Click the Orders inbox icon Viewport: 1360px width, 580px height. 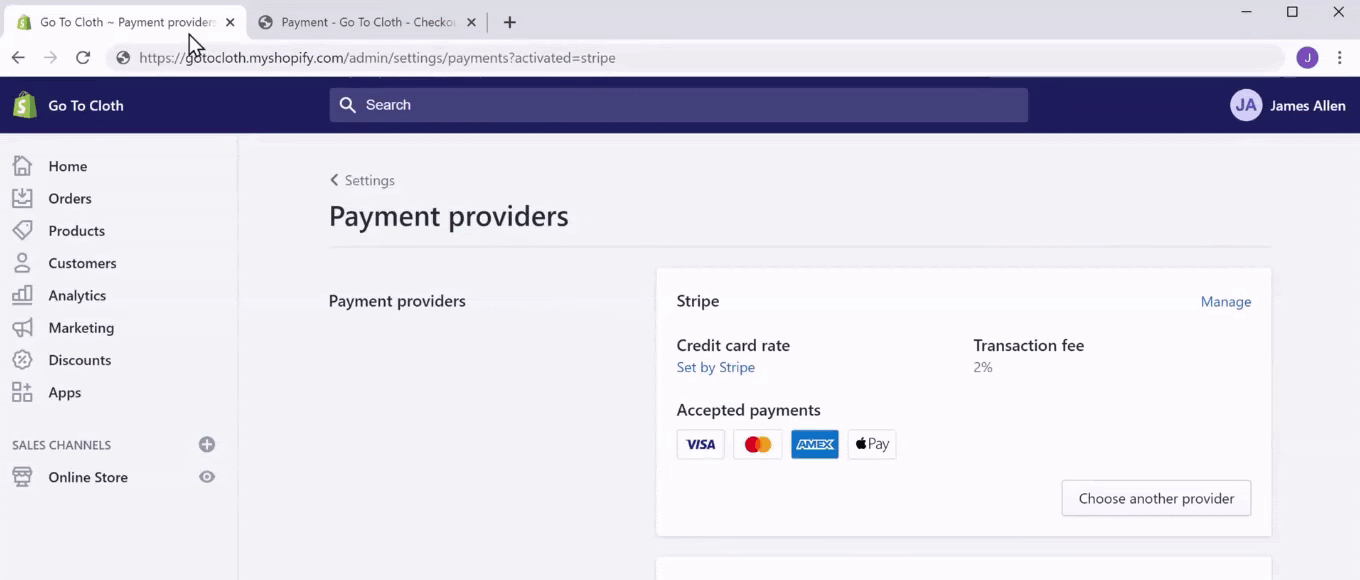click(x=22, y=198)
